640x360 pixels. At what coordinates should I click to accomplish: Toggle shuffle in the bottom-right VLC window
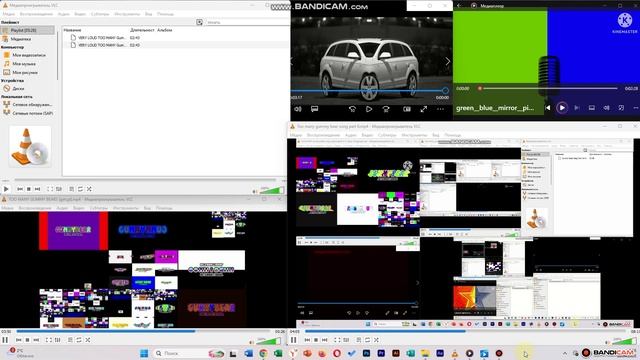click(x=376, y=340)
